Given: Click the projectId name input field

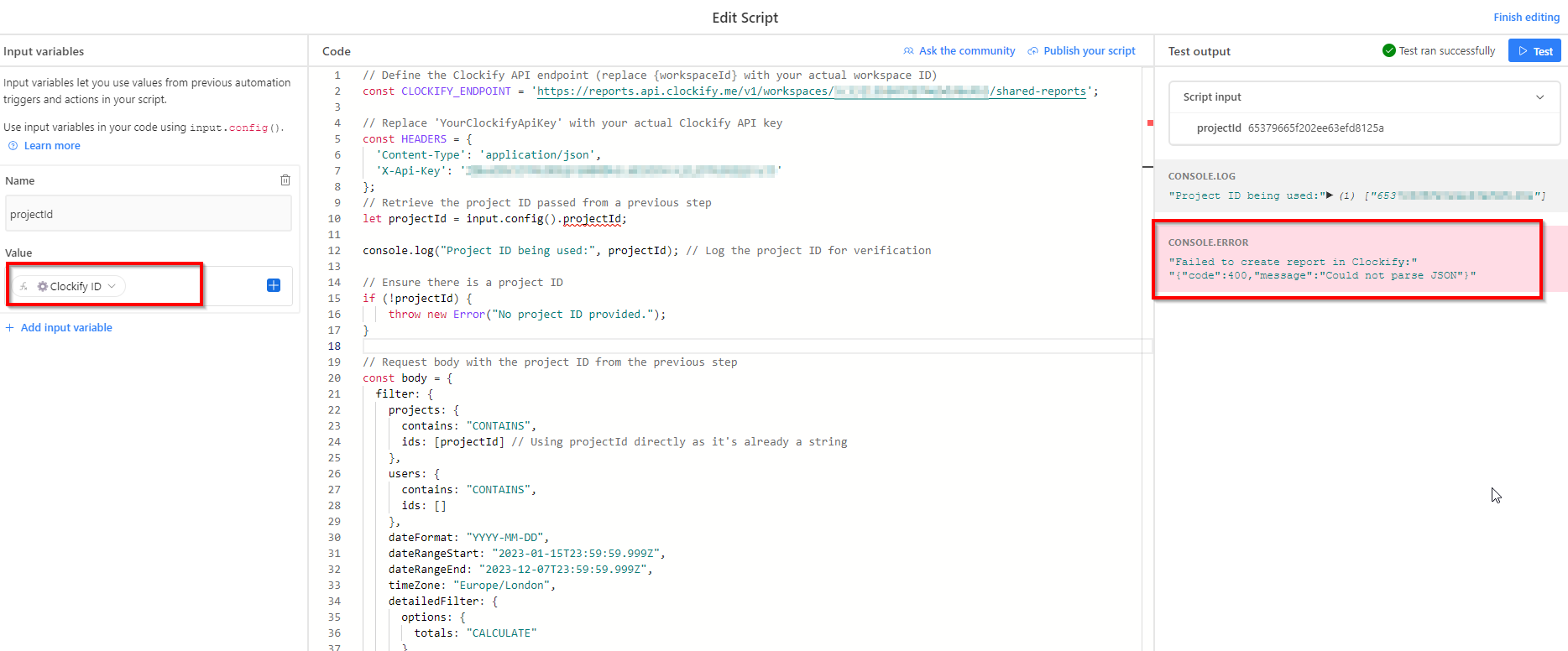Looking at the screenshot, I should [x=149, y=214].
